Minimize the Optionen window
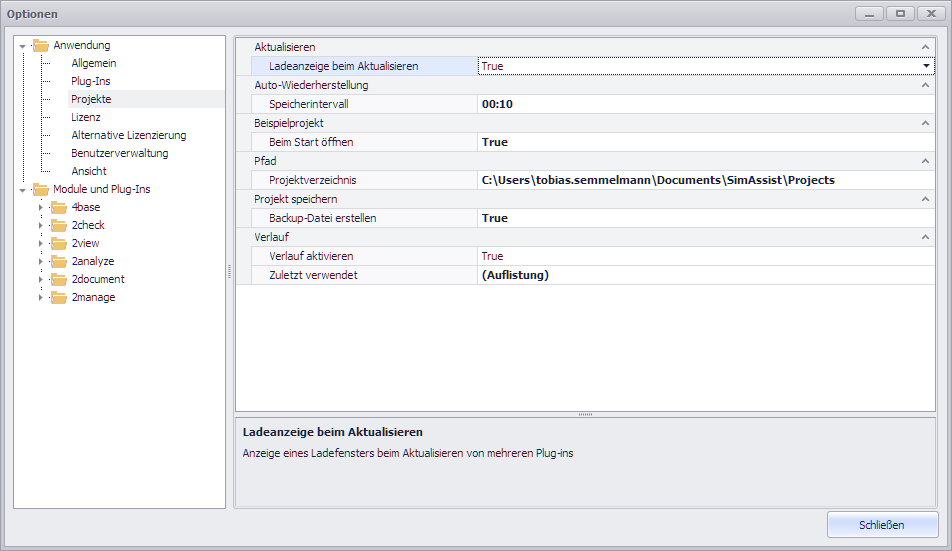This screenshot has height=551, width=952. [869, 13]
